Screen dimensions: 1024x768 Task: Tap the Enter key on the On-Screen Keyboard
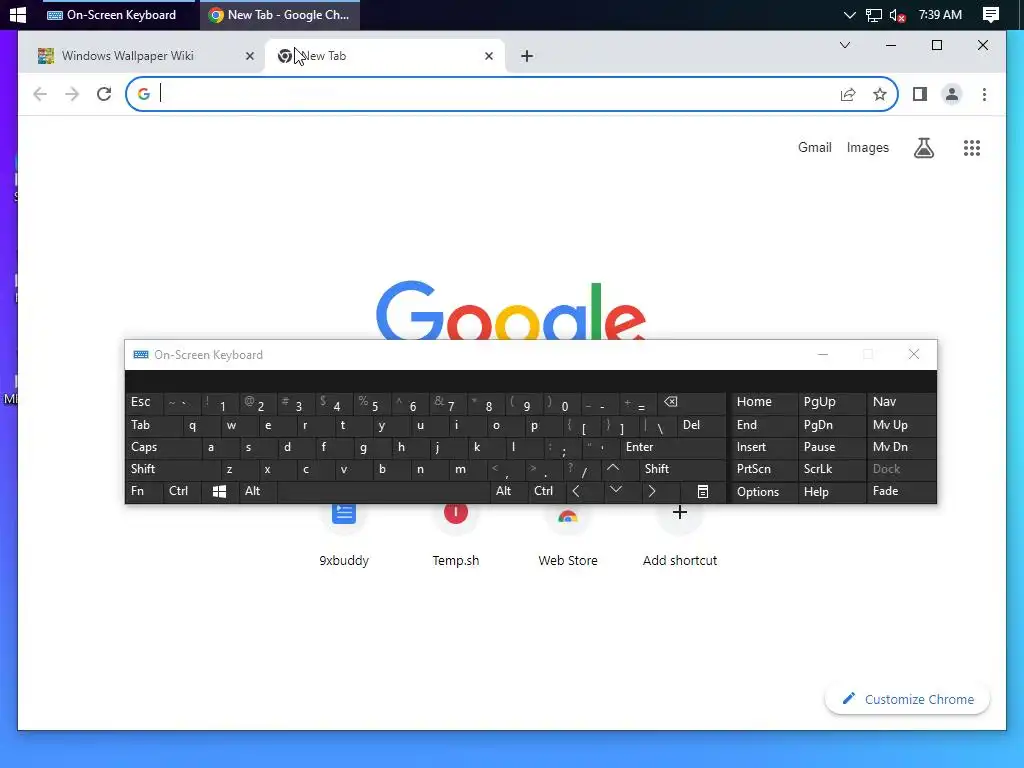(x=673, y=447)
